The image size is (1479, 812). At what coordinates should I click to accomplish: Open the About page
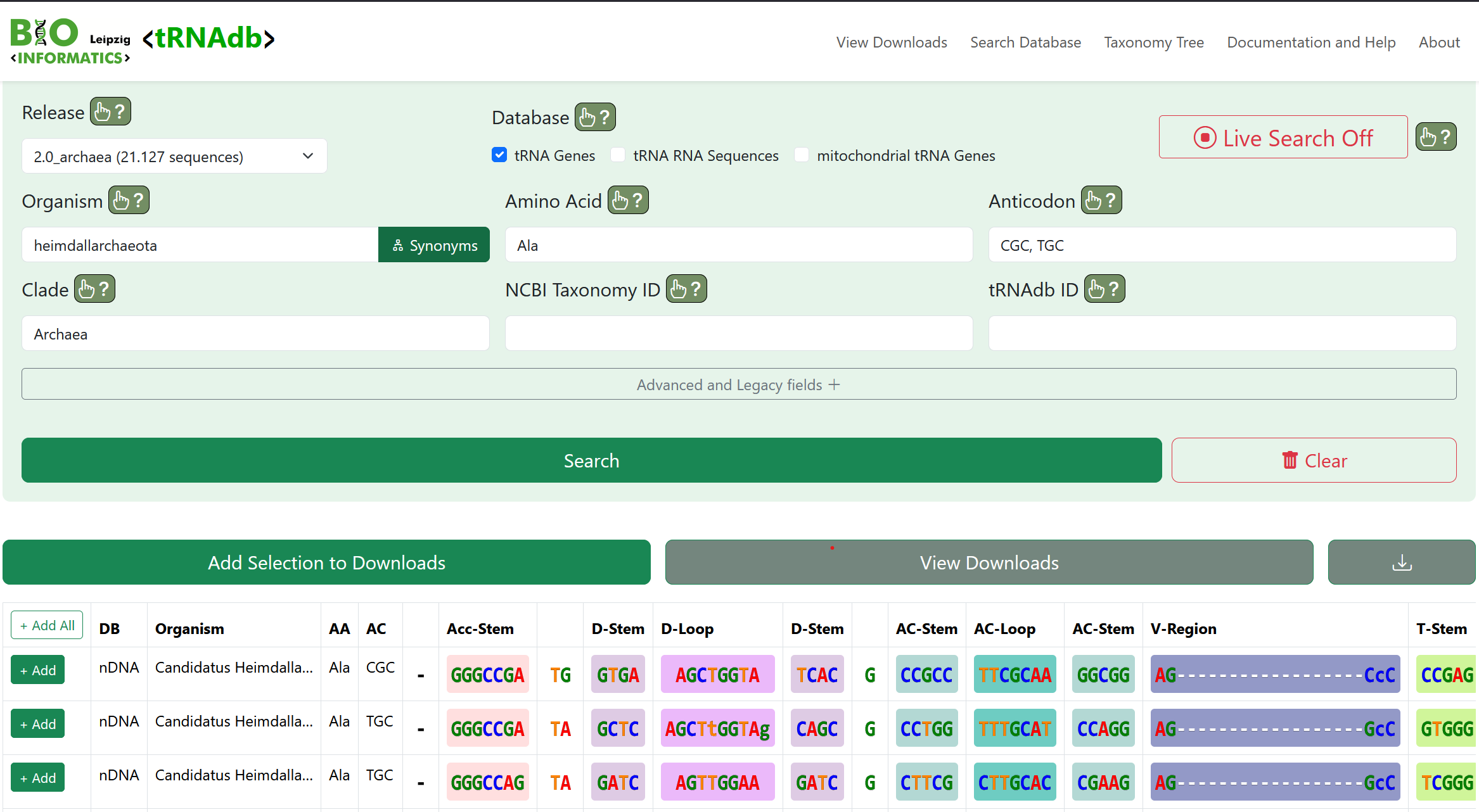coord(1439,42)
